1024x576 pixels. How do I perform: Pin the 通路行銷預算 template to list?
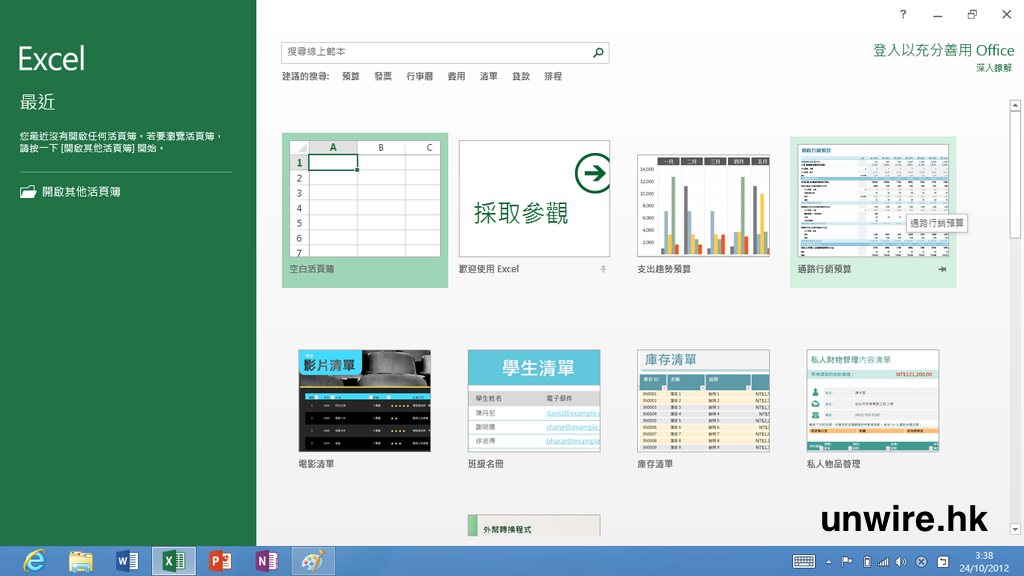pos(942,269)
